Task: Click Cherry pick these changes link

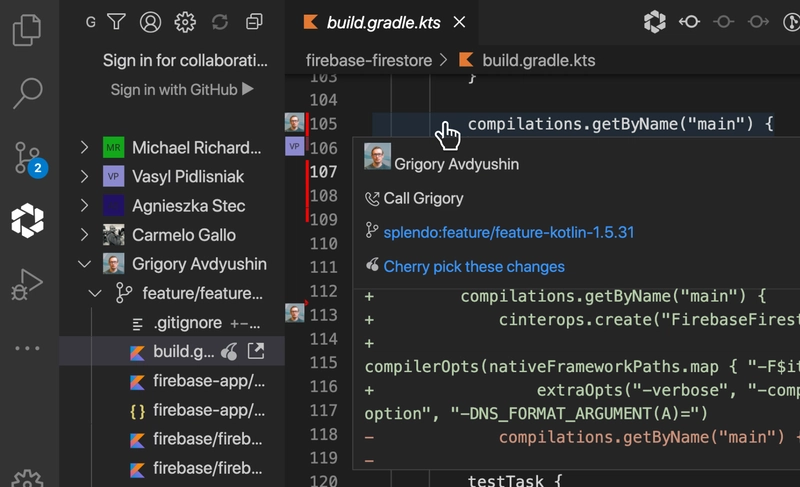Action: click(x=474, y=267)
